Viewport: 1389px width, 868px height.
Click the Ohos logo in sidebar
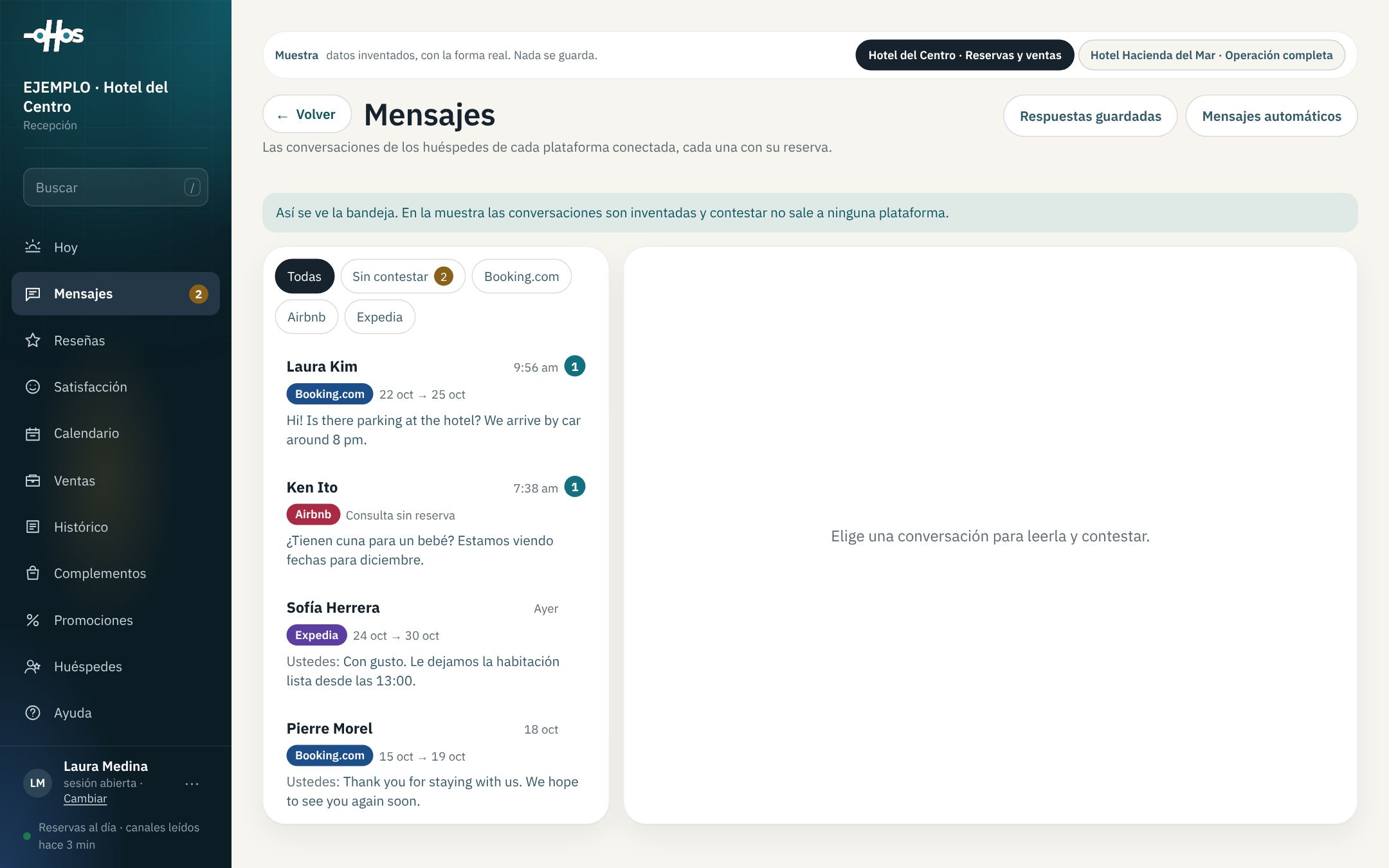pyautogui.click(x=54, y=35)
